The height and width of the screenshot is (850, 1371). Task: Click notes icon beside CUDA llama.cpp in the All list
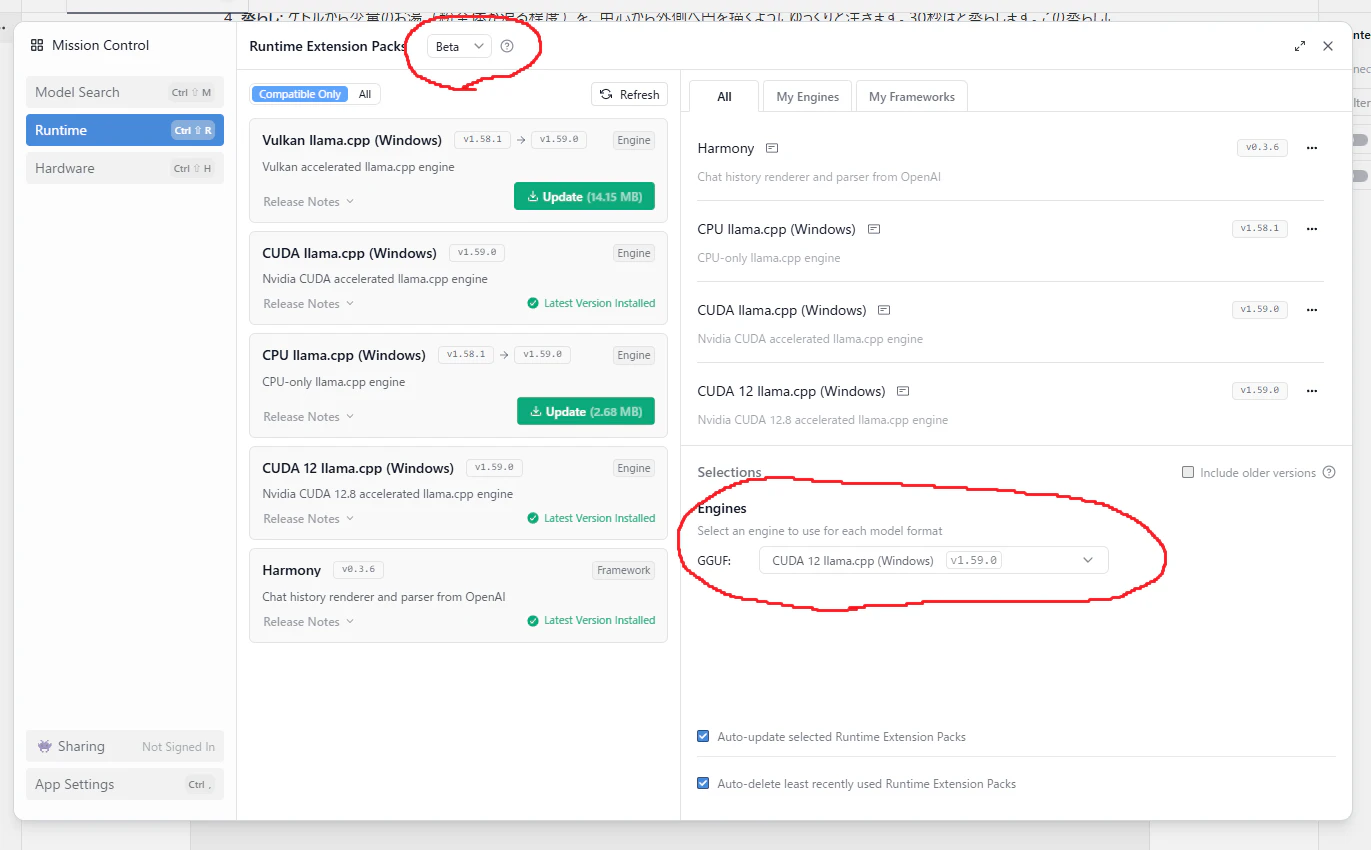pyautogui.click(x=884, y=310)
